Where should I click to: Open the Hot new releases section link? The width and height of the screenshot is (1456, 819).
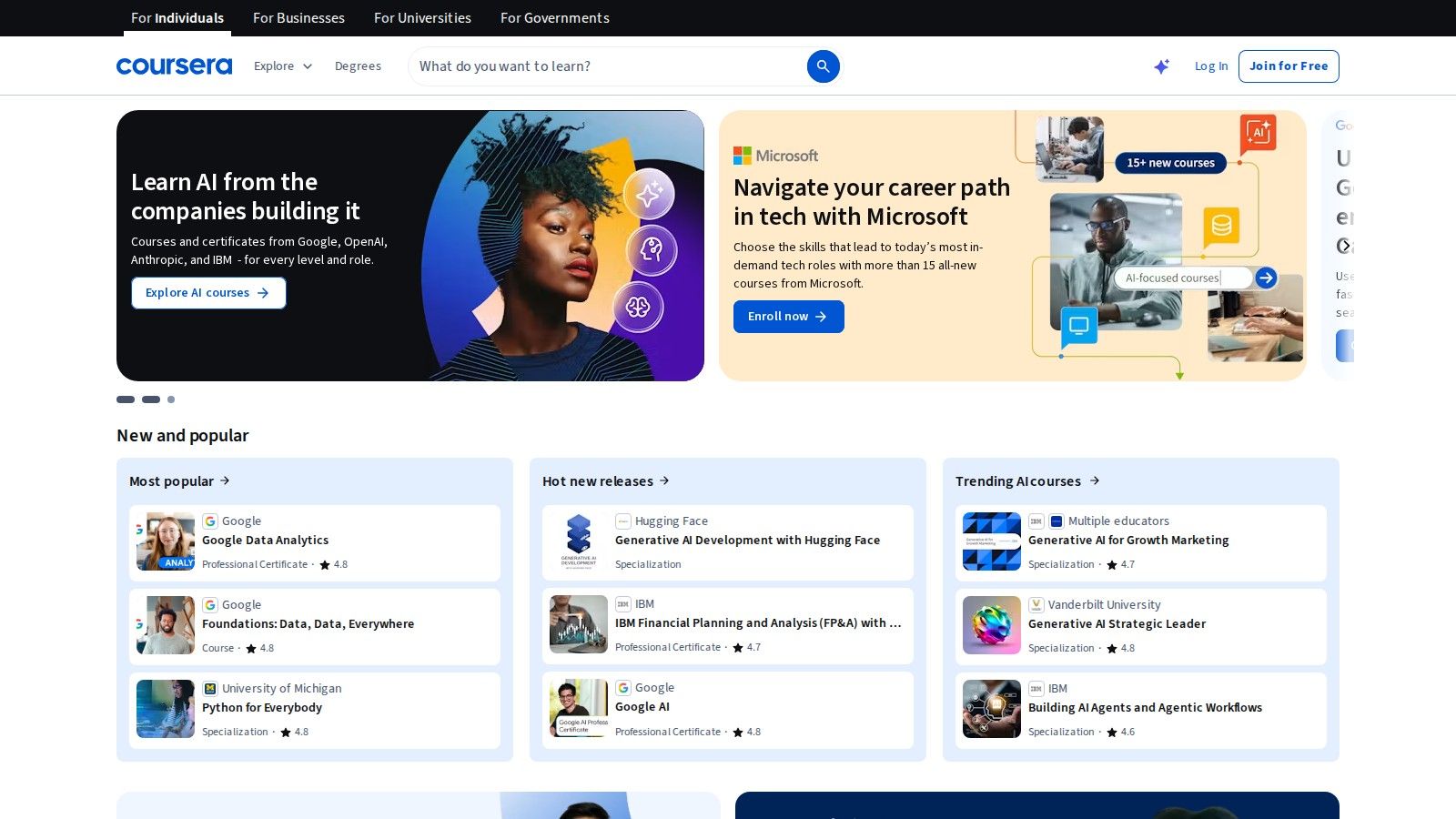606,481
